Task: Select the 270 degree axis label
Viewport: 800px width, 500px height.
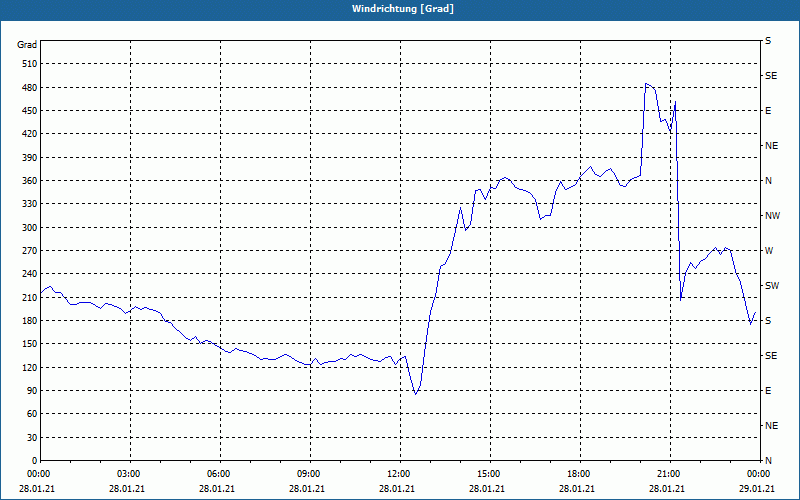Action: (30, 251)
